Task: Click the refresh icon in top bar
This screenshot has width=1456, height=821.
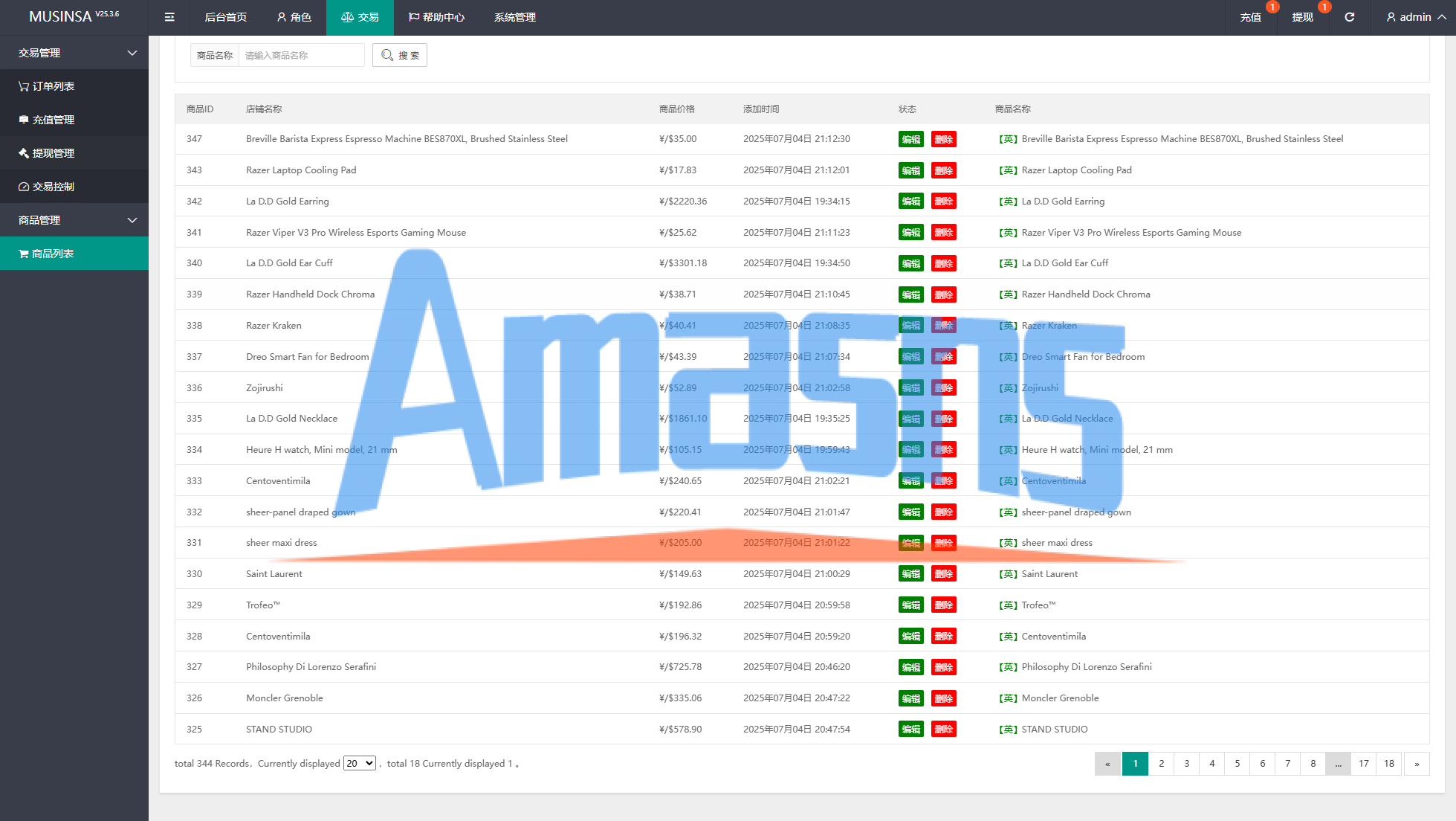Action: click(x=1350, y=17)
